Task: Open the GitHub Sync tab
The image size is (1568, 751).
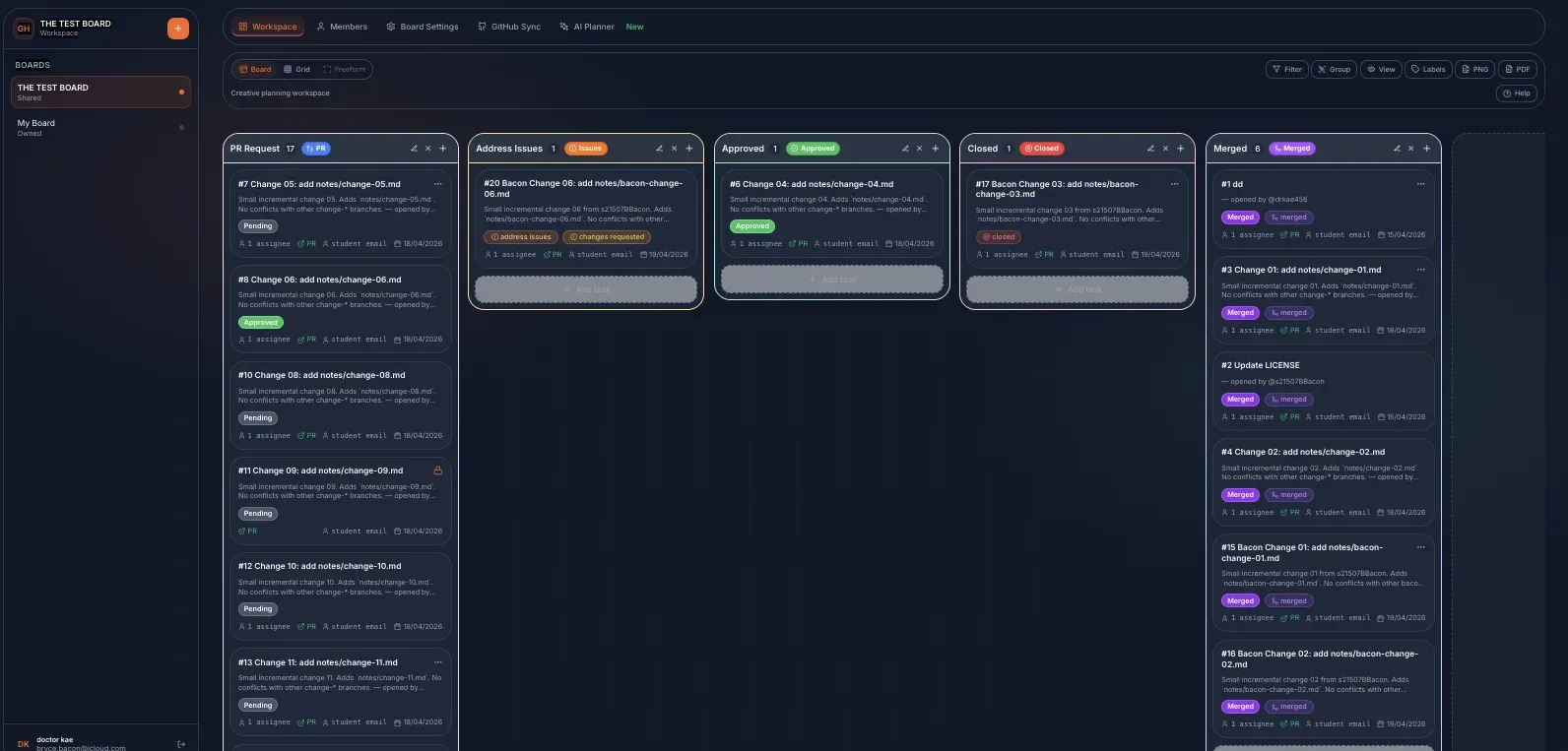Action: (x=509, y=27)
